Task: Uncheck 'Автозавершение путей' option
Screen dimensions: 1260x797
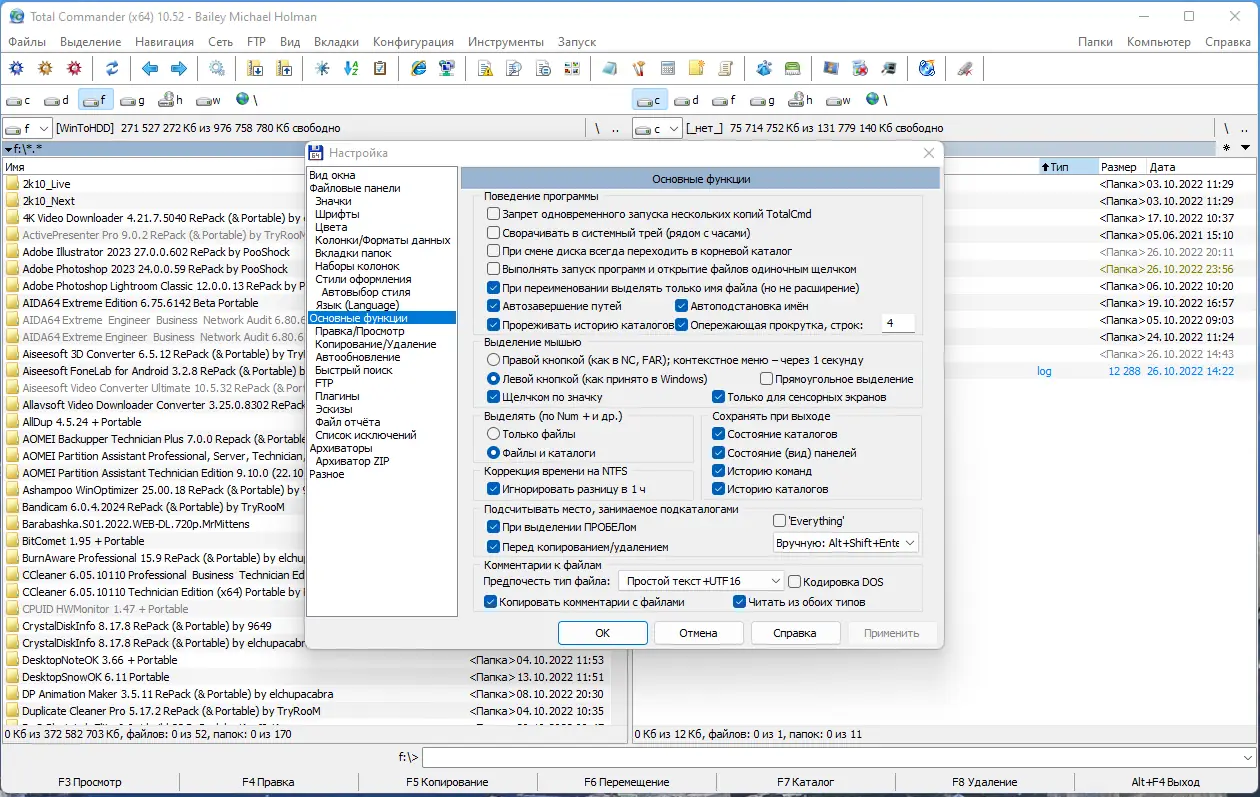Action: pos(493,306)
